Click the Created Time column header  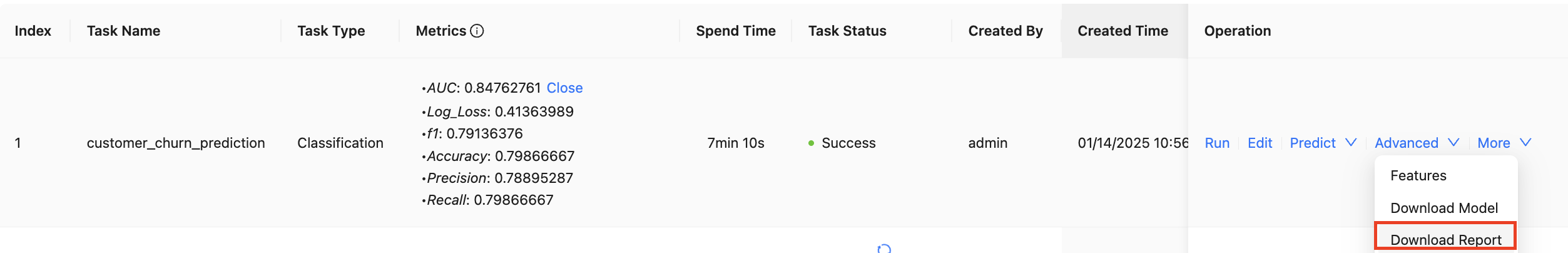pyautogui.click(x=1123, y=31)
